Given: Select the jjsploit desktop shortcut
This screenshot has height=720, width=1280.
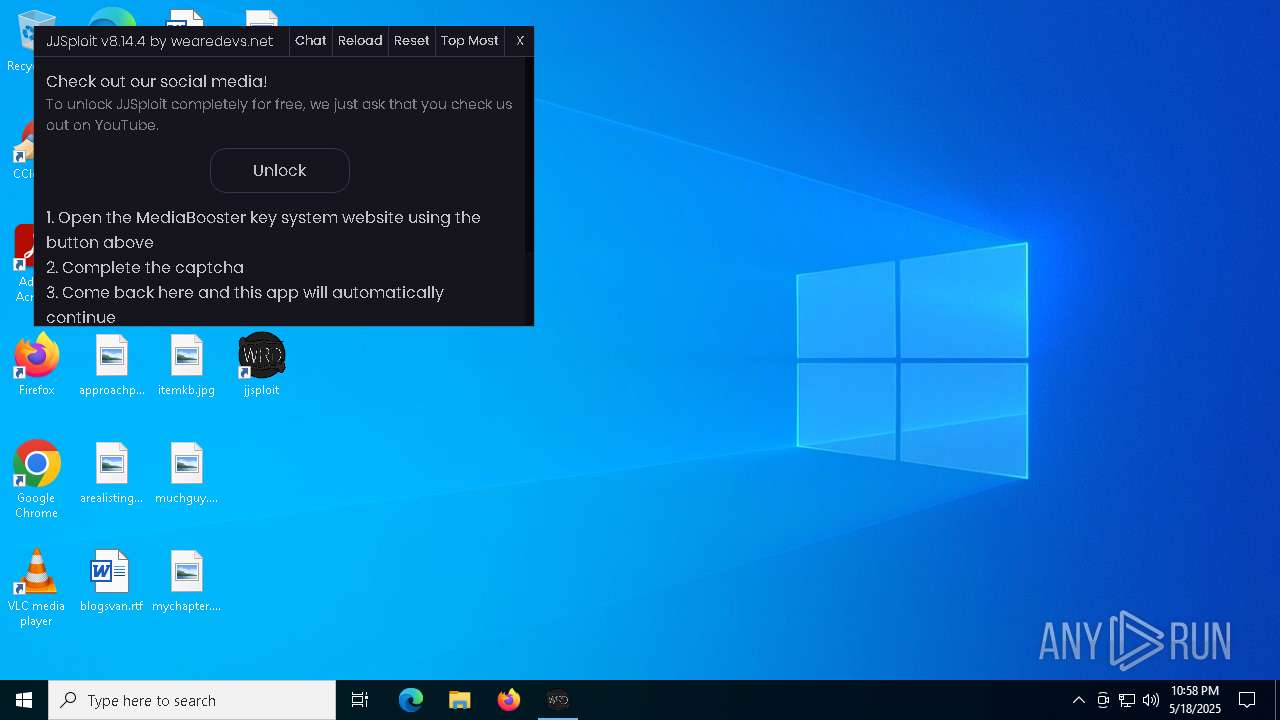Looking at the screenshot, I should pyautogui.click(x=261, y=365).
